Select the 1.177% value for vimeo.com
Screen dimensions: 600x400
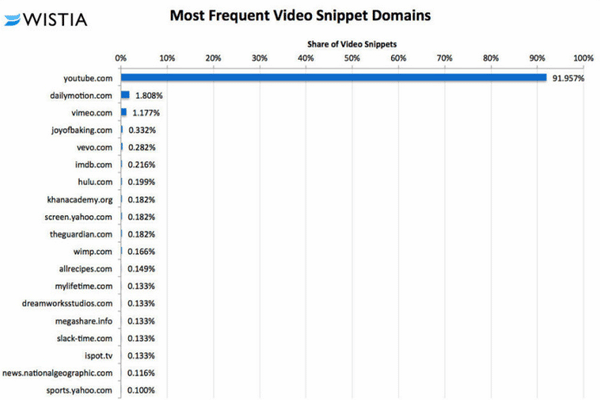pos(146,113)
